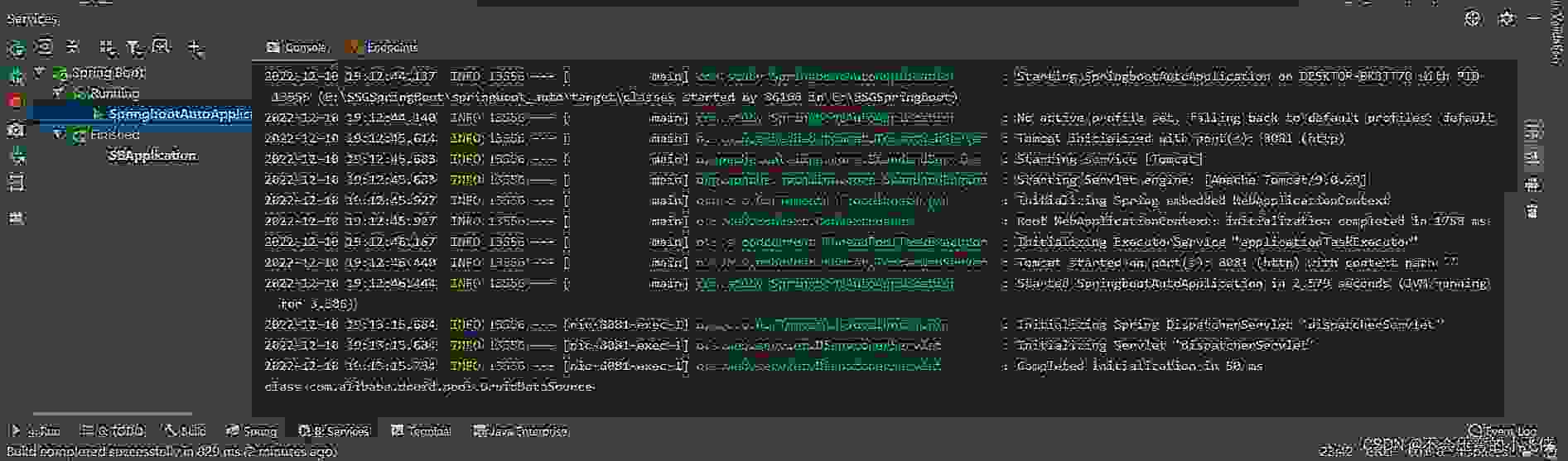Viewport: 1568px width, 461px height.
Task: Collapse the Running group node arrow
Action: (x=58, y=93)
